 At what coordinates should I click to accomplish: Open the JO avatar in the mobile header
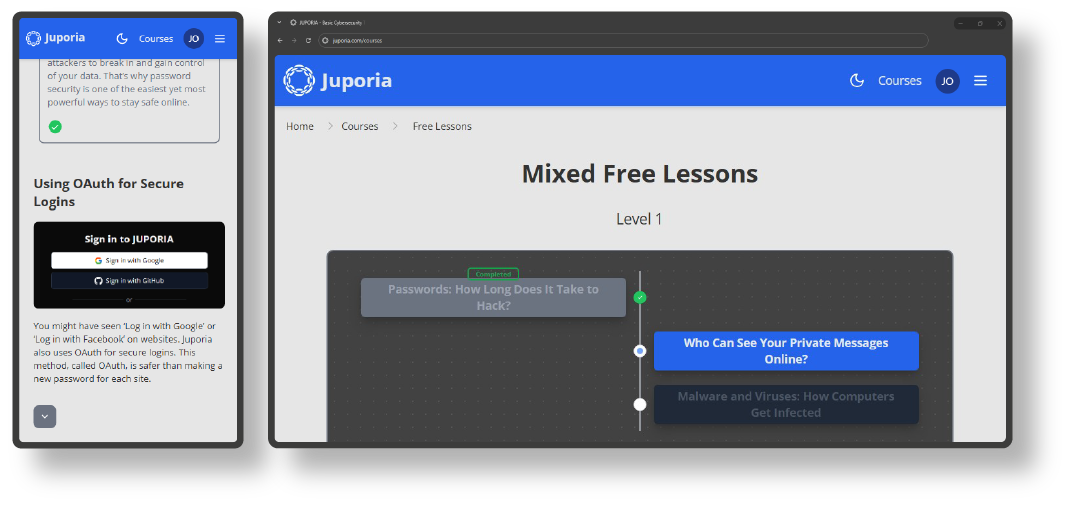point(193,39)
